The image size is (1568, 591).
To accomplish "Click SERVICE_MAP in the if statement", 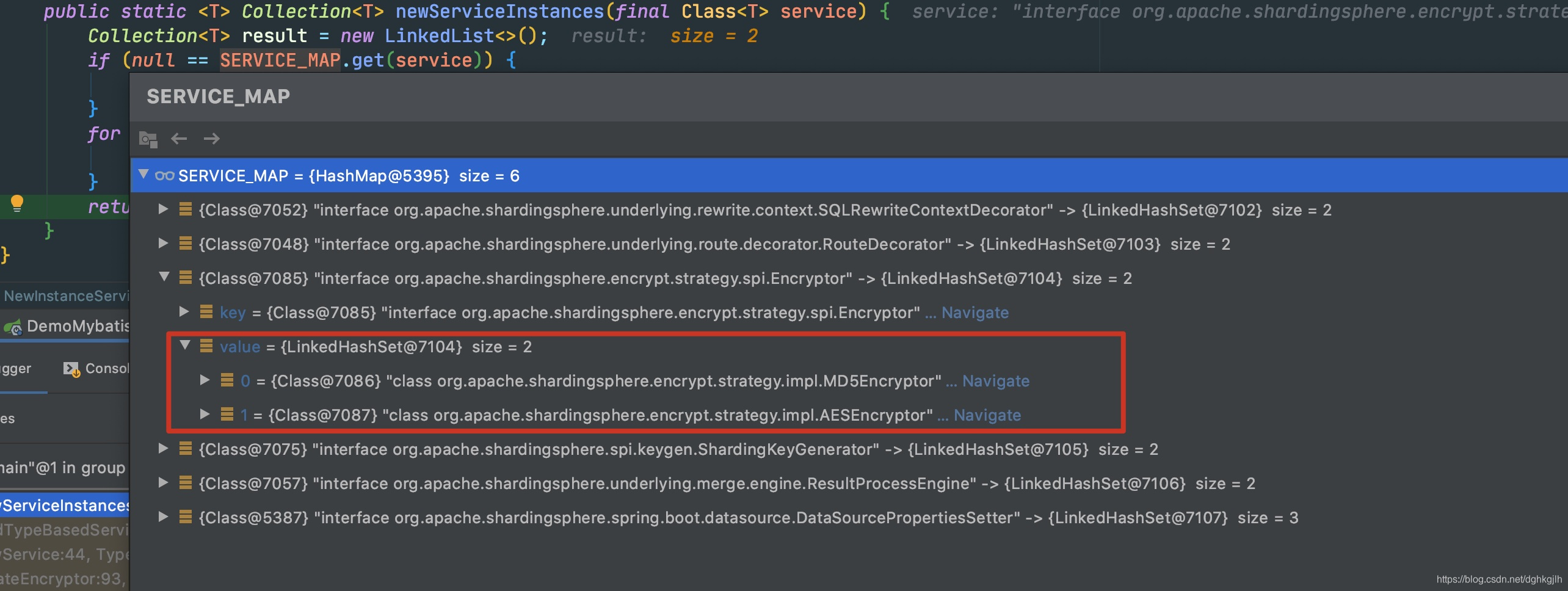I will (x=280, y=60).
